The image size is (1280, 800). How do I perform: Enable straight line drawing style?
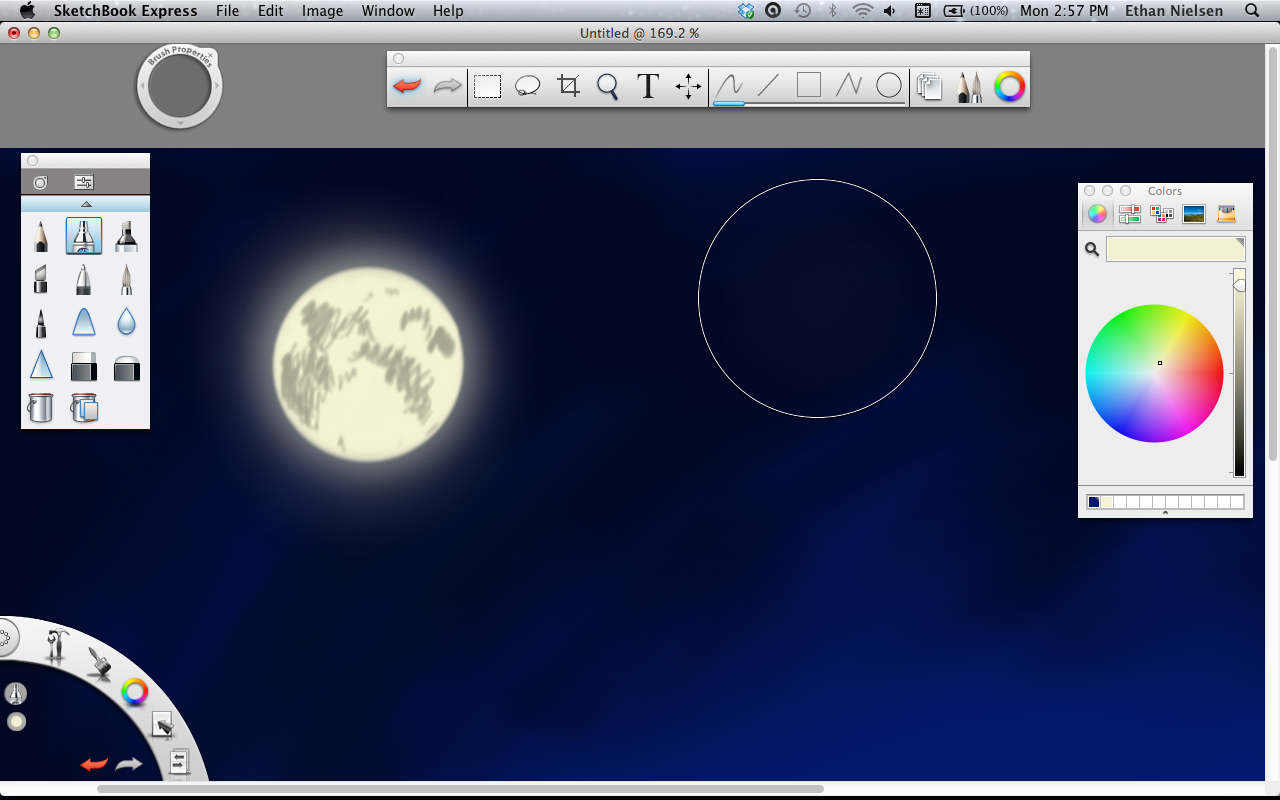768,86
